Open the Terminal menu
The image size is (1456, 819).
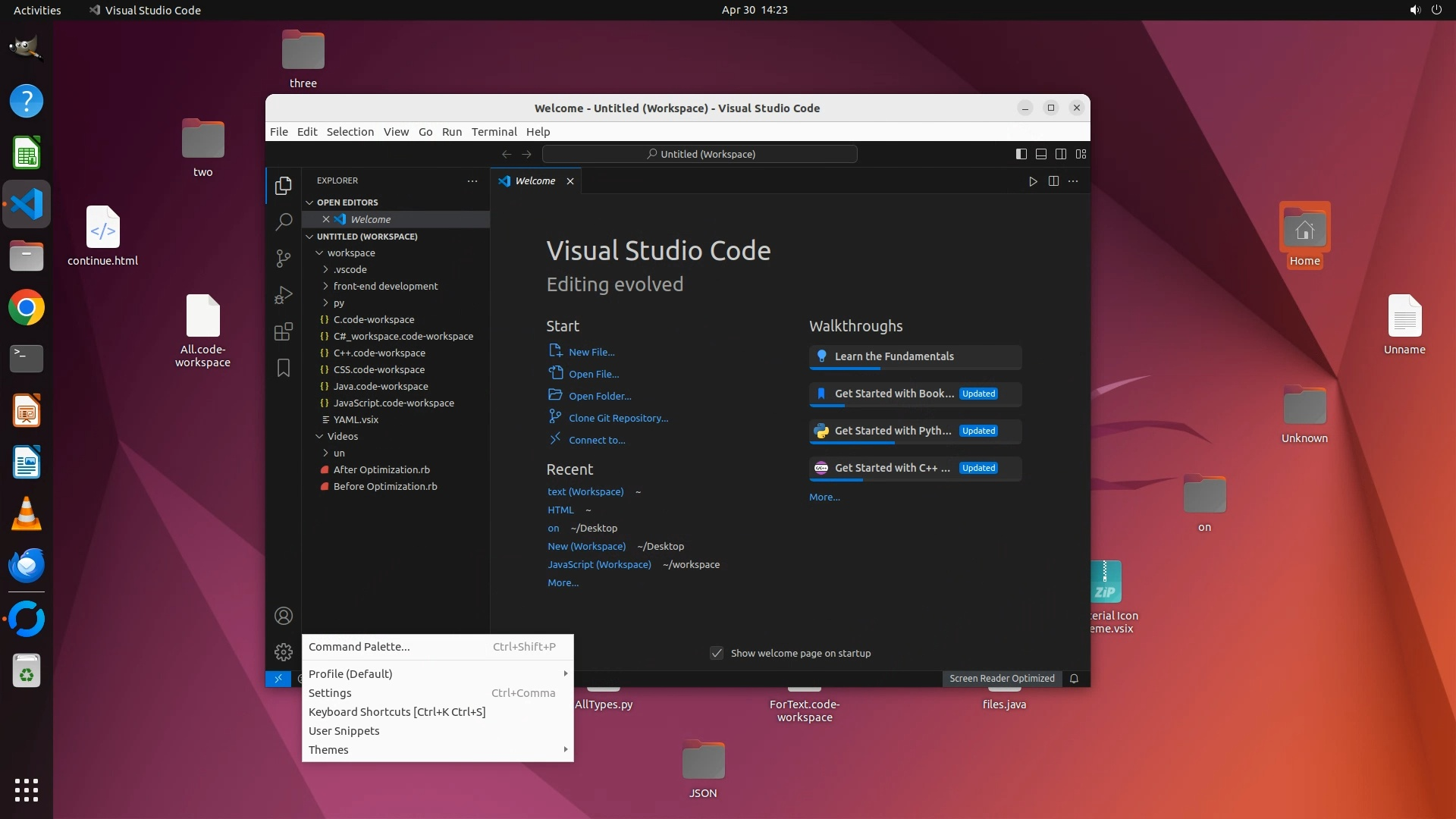point(494,131)
